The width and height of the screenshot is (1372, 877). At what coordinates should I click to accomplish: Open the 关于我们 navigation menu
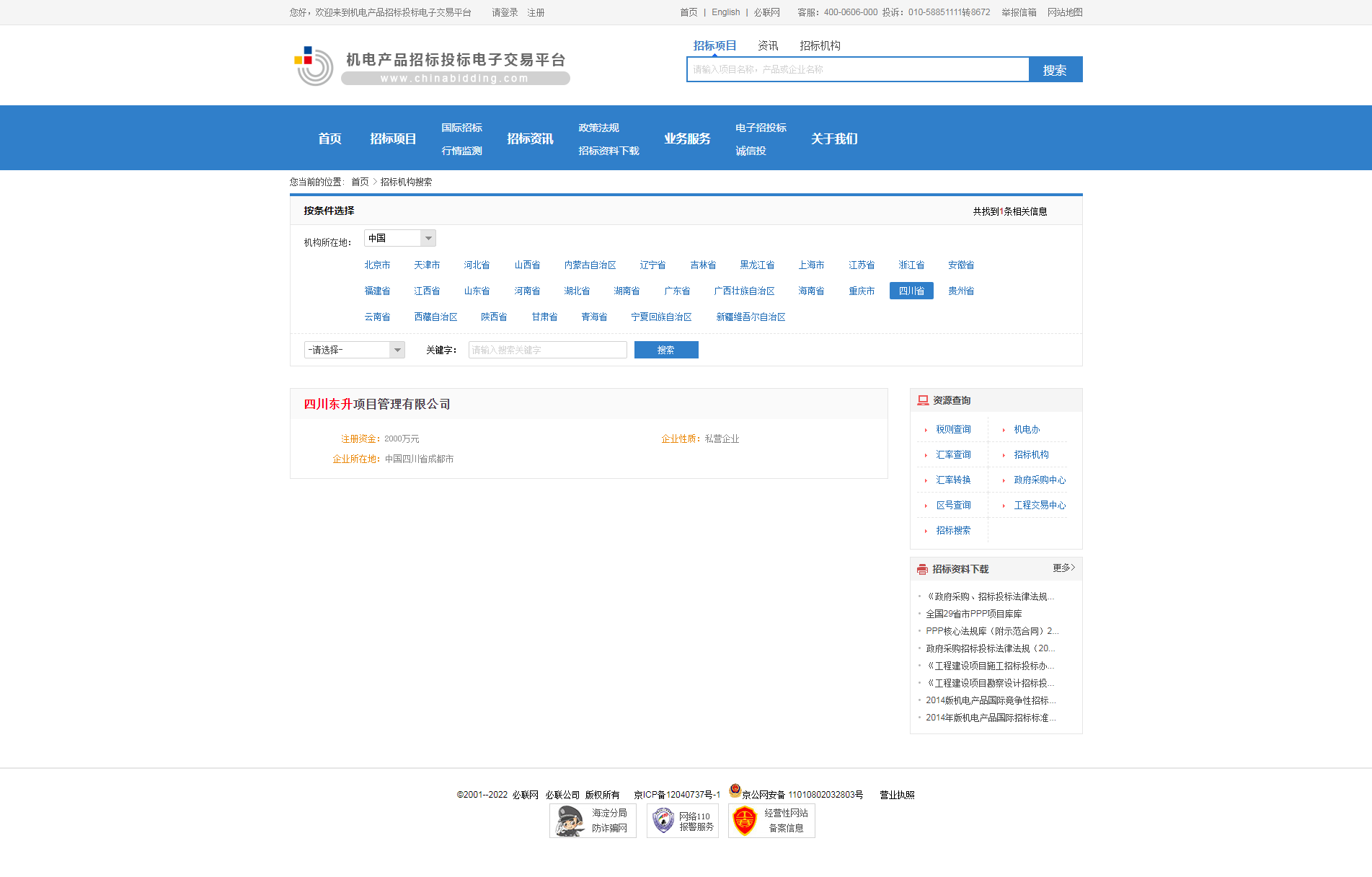(833, 138)
